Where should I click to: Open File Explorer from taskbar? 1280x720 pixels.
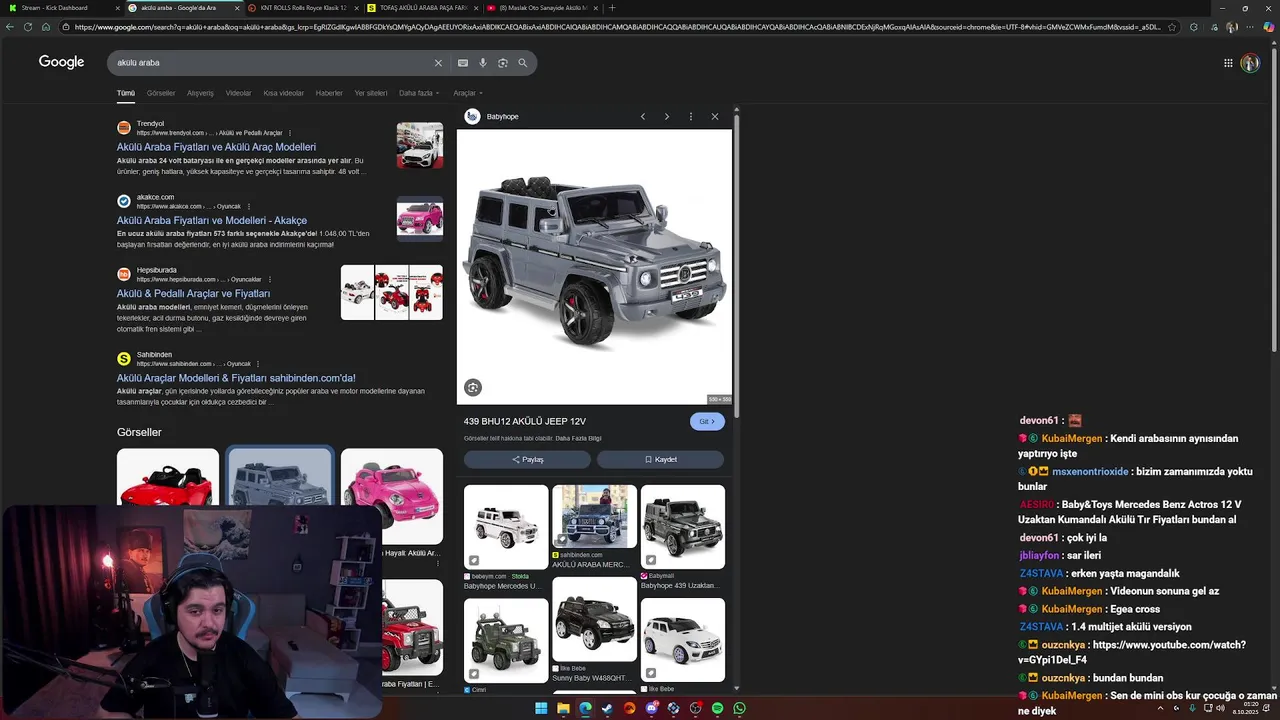pos(563,708)
